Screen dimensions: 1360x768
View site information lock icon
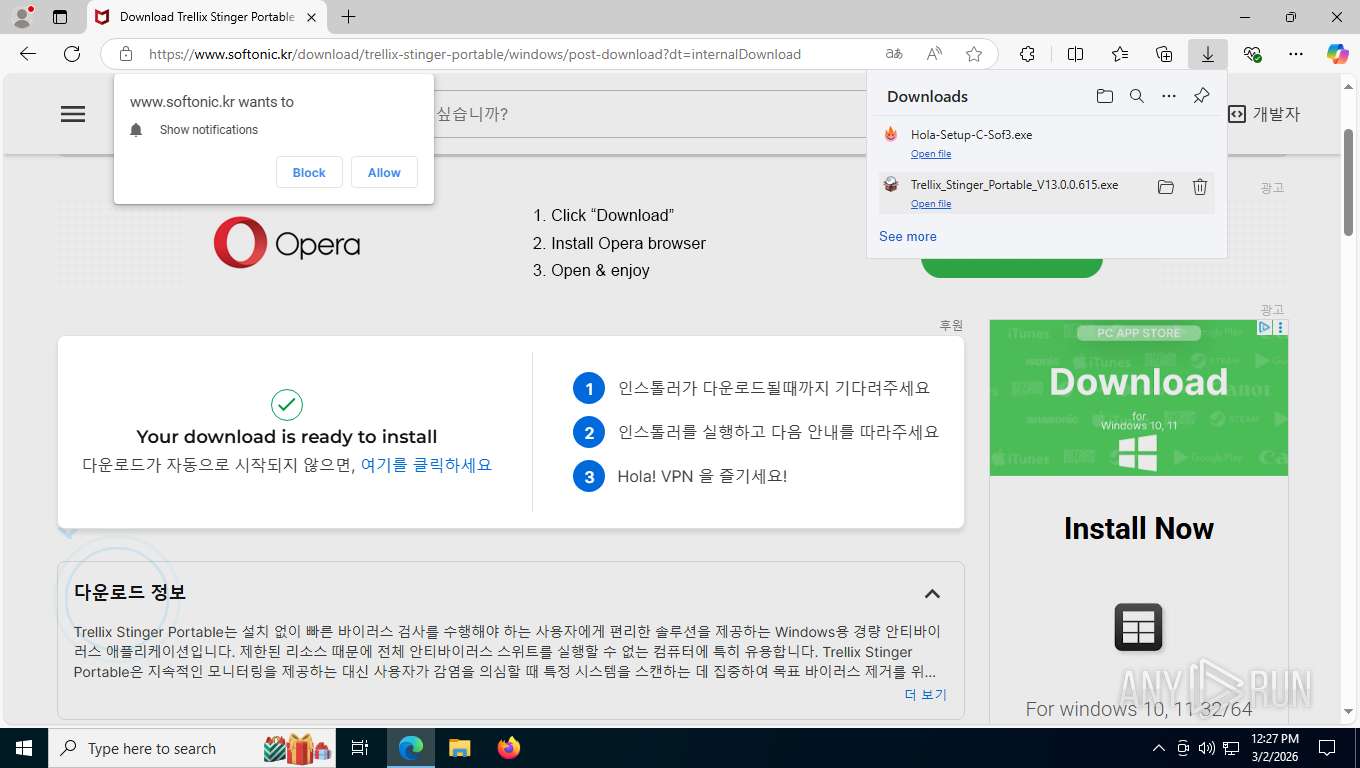coord(125,54)
